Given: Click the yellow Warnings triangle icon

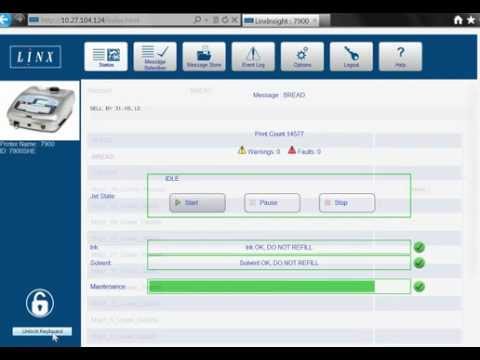Looking at the screenshot, I should (242, 150).
